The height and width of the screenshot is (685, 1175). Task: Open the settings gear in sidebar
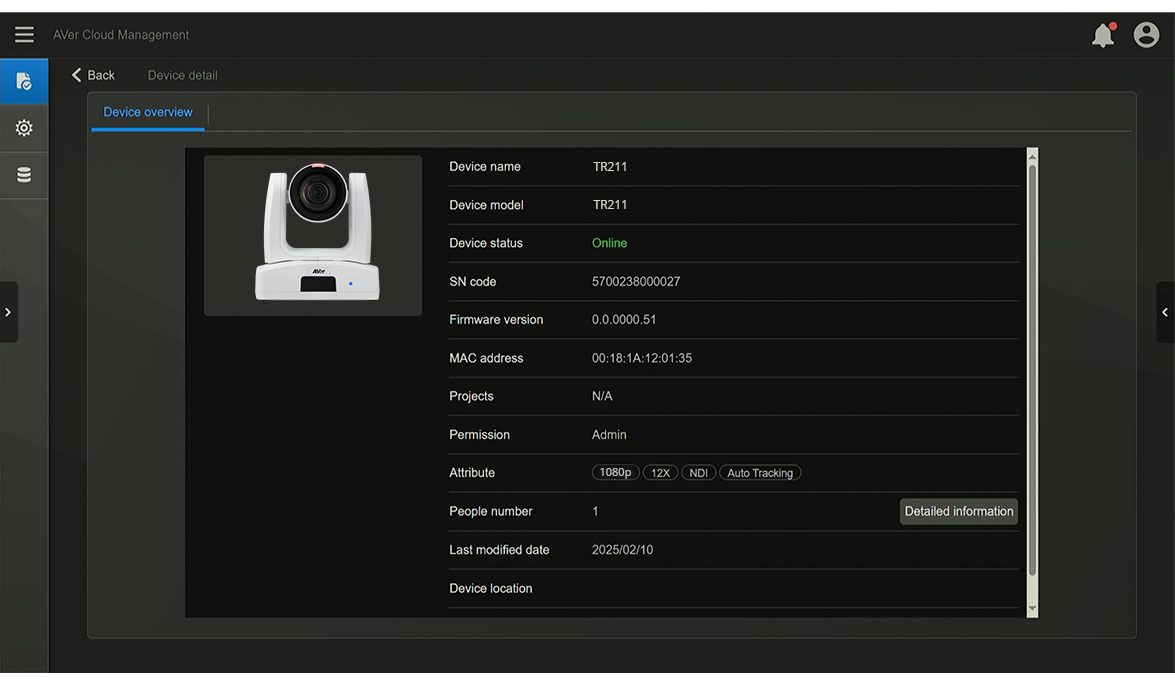[x=24, y=128]
